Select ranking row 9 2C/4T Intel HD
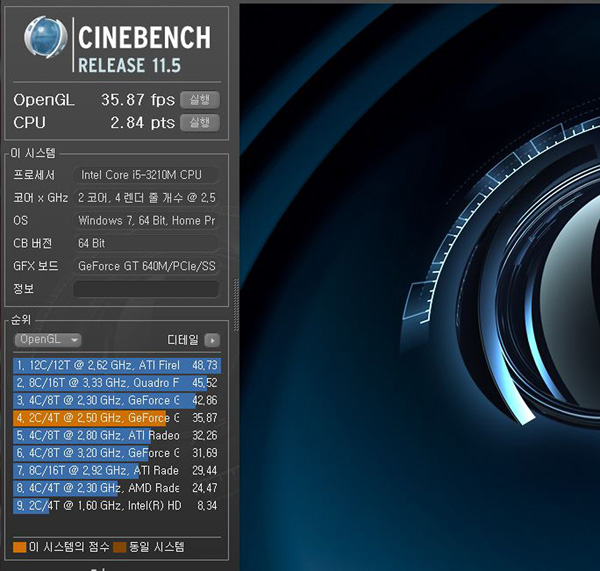This screenshot has height=571, width=600. point(117,506)
